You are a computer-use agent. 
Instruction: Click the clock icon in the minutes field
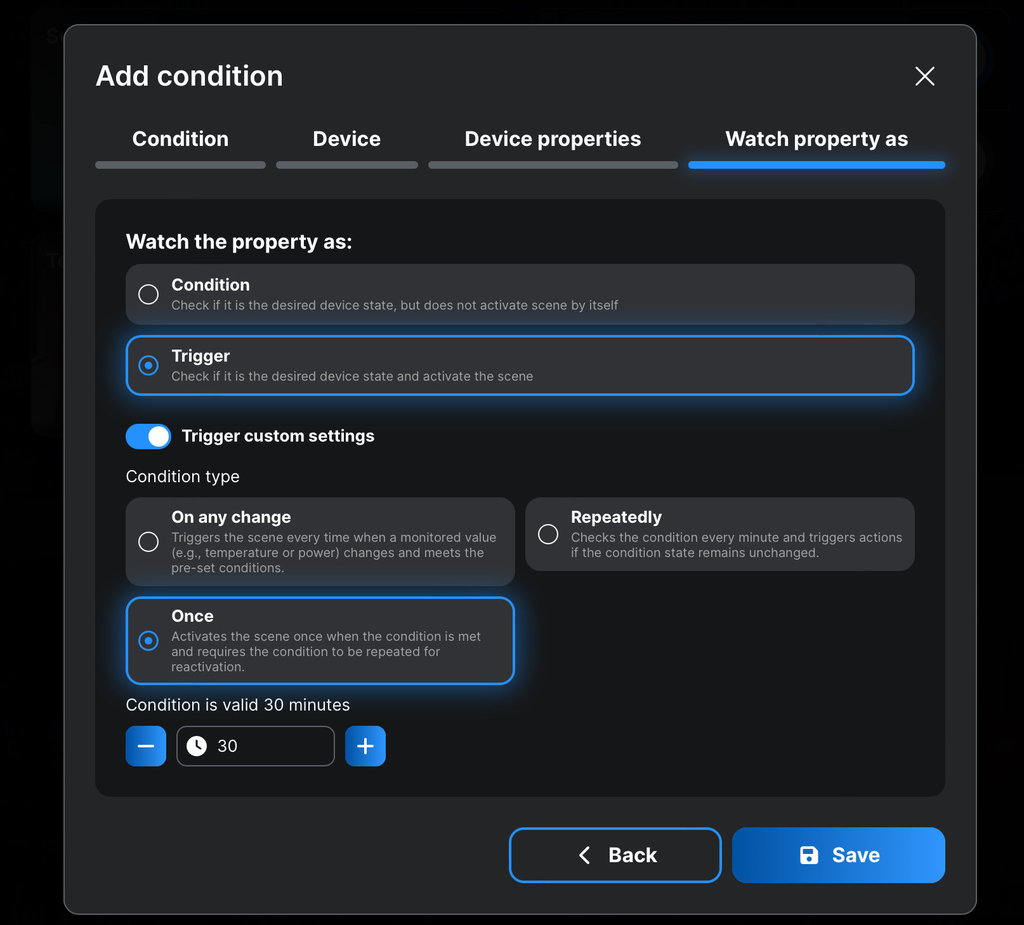pyautogui.click(x=197, y=746)
